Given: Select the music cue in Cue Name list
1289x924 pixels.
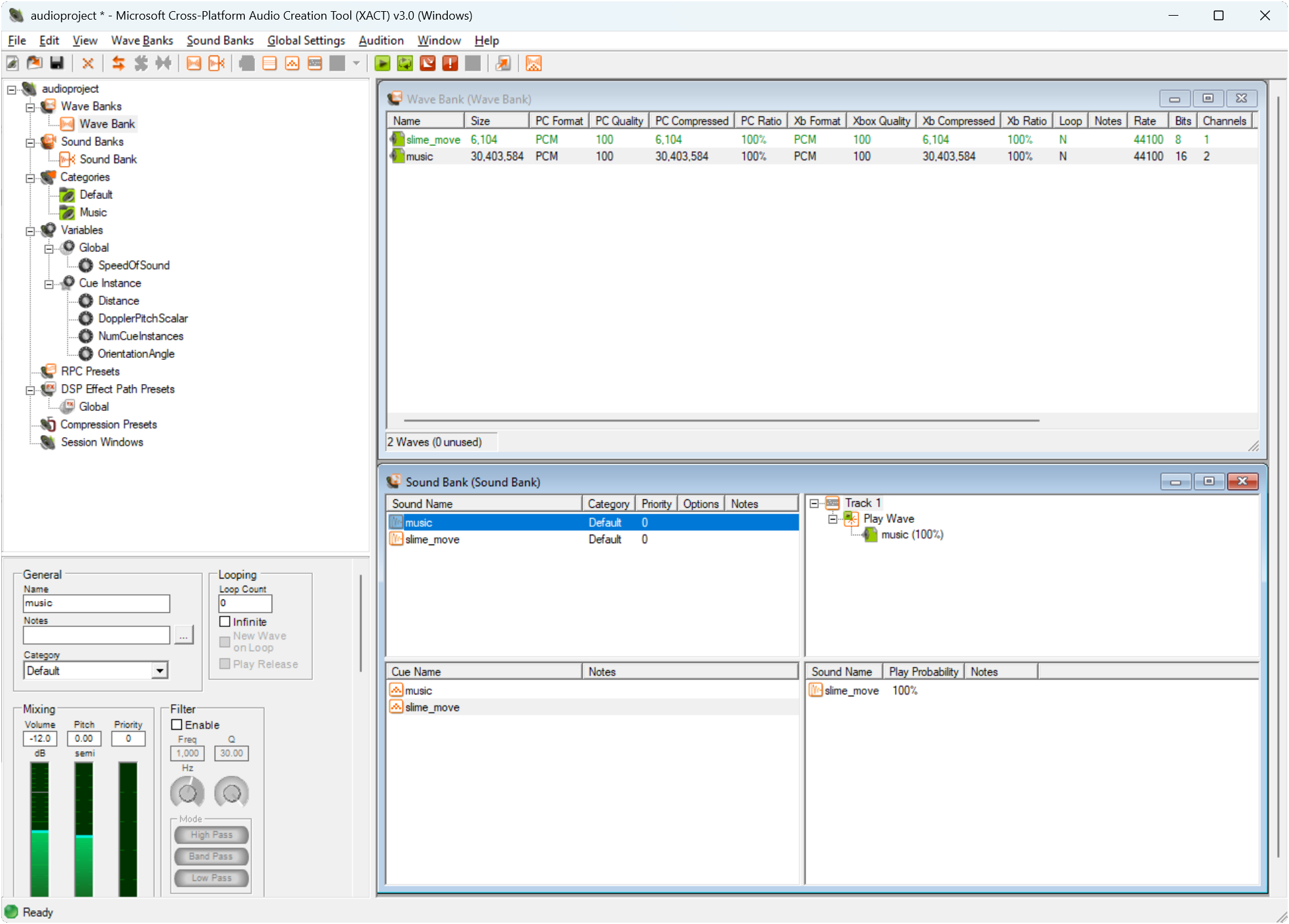Looking at the screenshot, I should coord(592,690).
